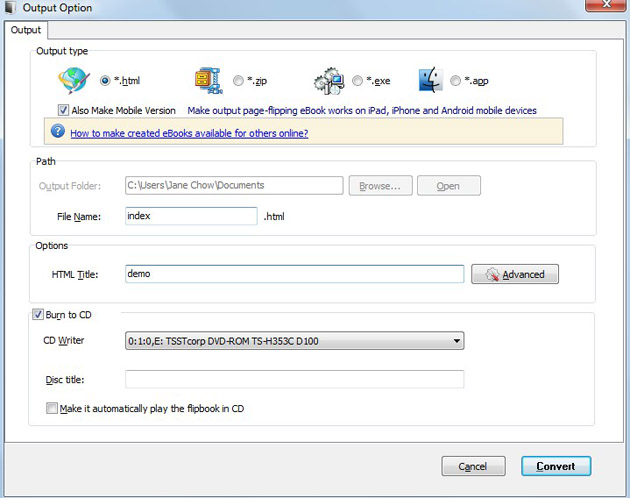Close the Output Option dialog

click(607, 5)
